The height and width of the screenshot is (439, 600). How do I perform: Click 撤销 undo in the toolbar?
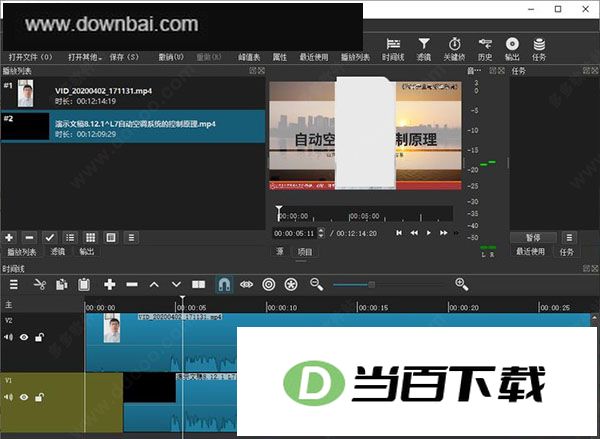[171, 57]
